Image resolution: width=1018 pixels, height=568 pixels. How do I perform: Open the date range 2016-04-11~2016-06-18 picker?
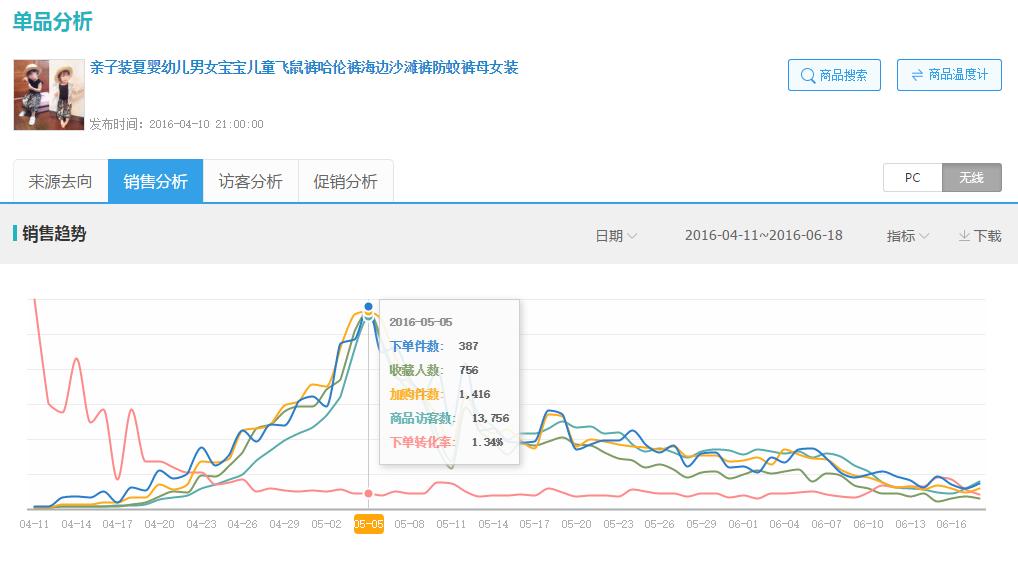tap(763, 236)
